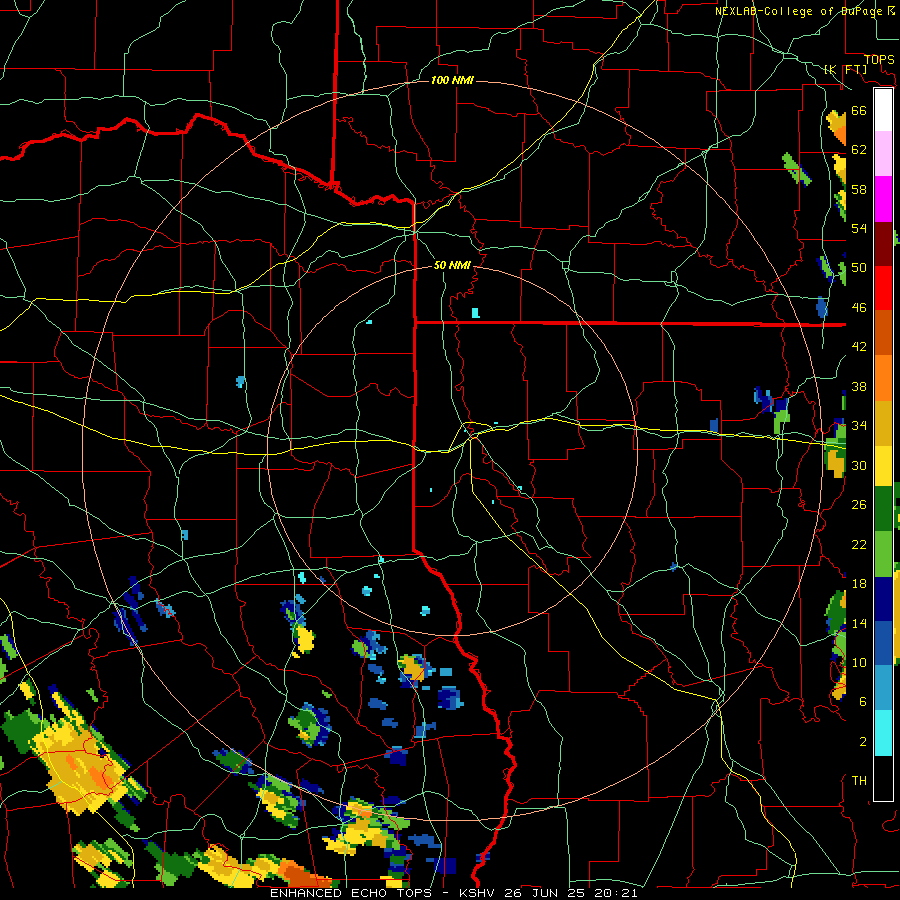Click the 'NEXLAB-College of DuPage' credit text
The width and height of the screenshot is (900, 900).
(x=798, y=11)
